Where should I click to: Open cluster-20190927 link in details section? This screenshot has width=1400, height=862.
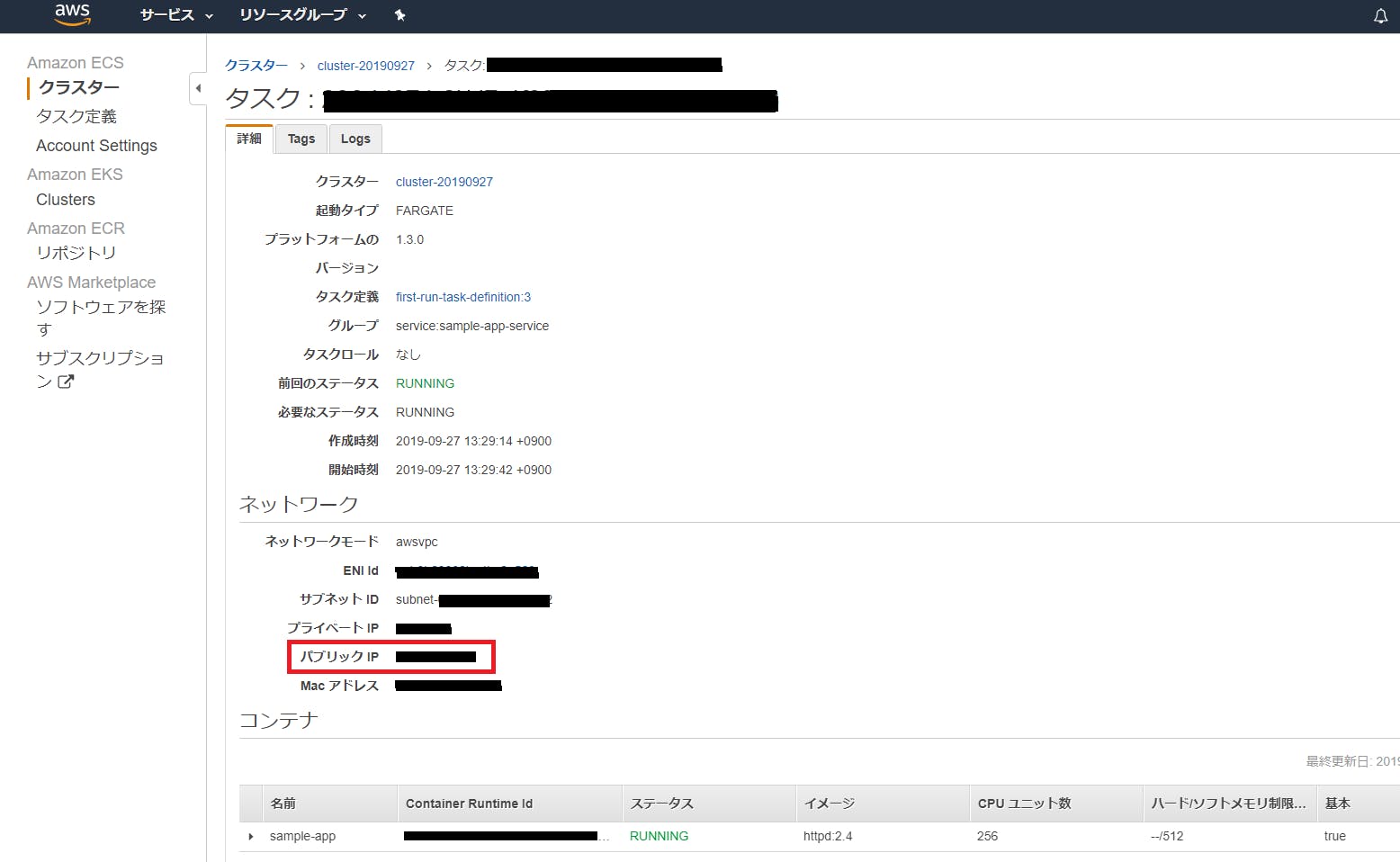point(444,182)
